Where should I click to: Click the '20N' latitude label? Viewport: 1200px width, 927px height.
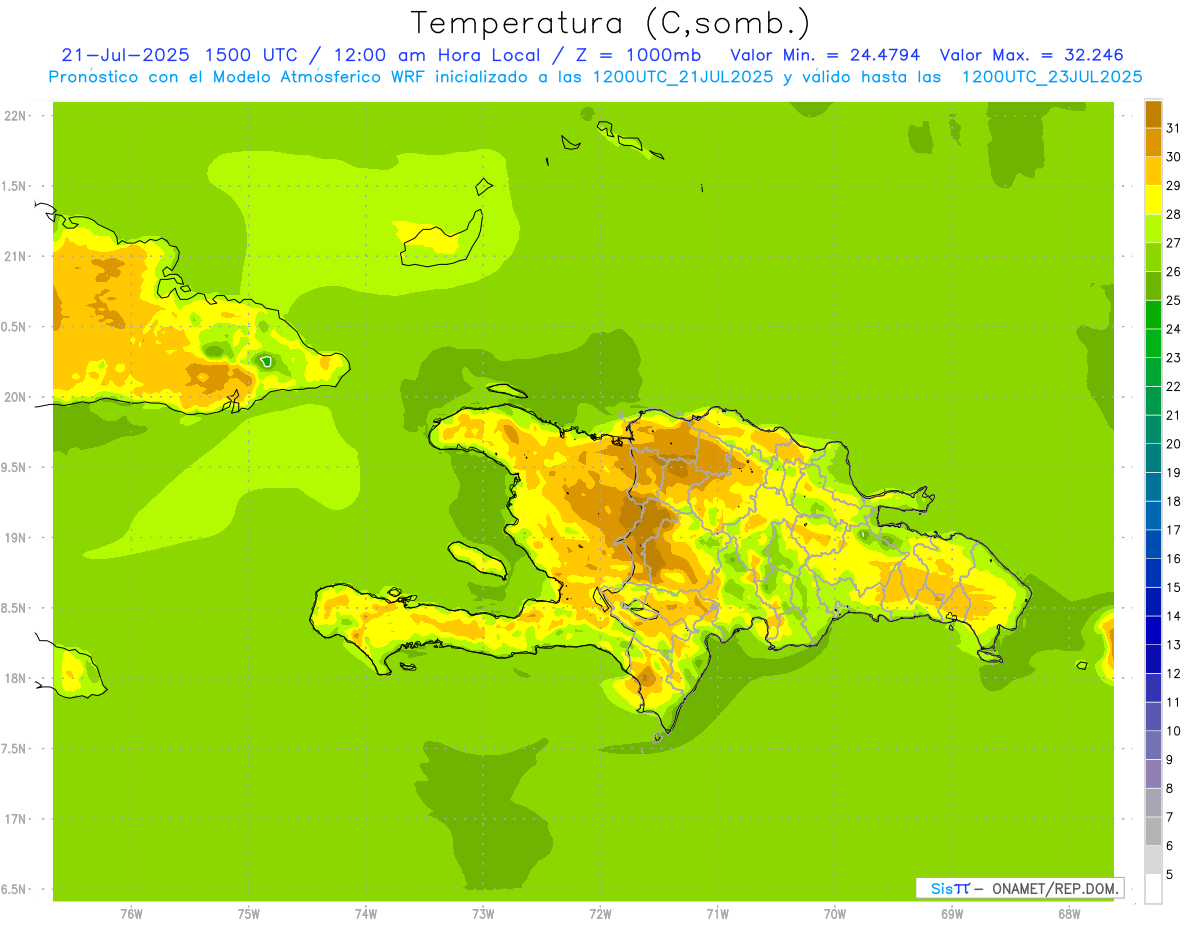pos(14,397)
